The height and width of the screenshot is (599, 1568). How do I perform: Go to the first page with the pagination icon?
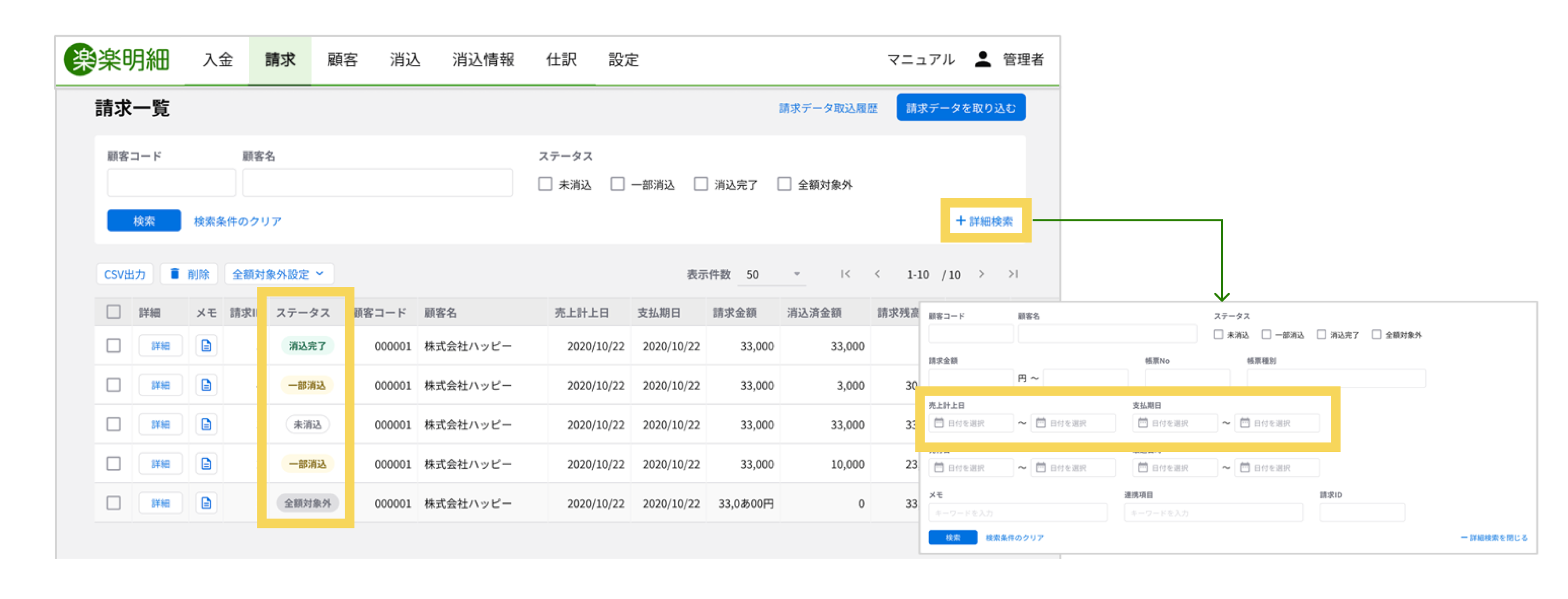(x=845, y=274)
